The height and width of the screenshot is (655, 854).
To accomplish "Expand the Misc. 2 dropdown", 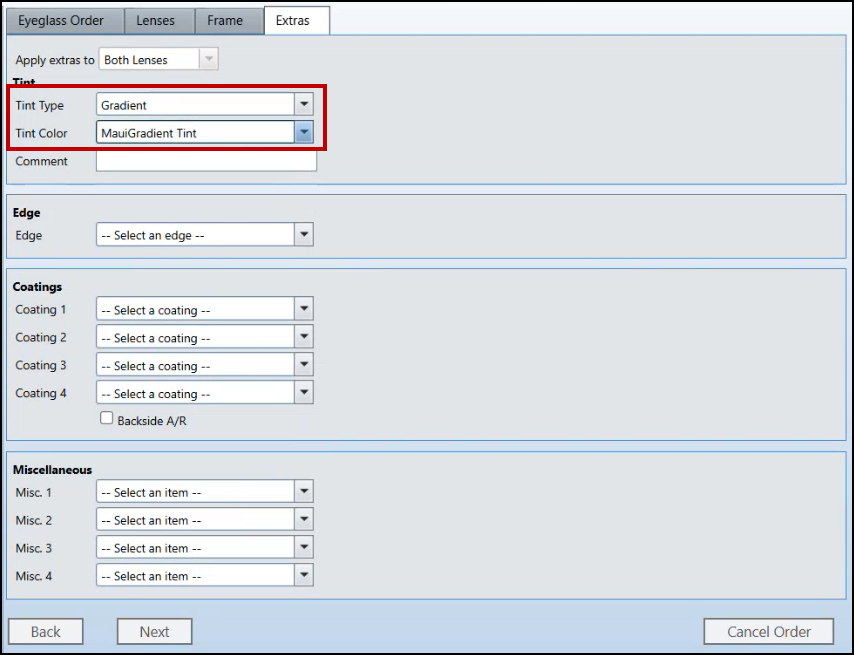I will [304, 520].
